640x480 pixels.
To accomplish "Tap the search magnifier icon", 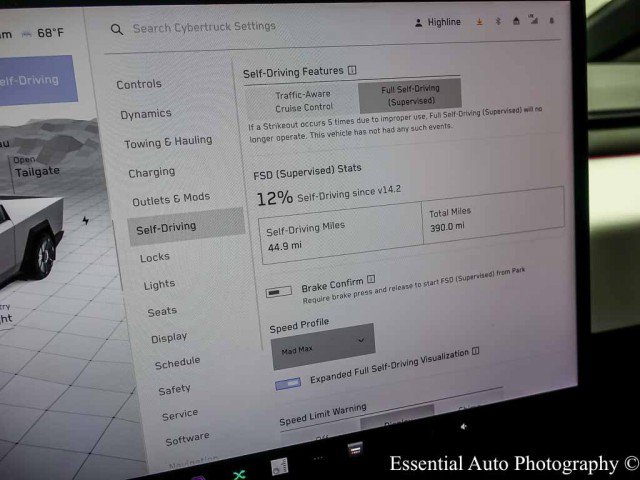I will tap(117, 29).
